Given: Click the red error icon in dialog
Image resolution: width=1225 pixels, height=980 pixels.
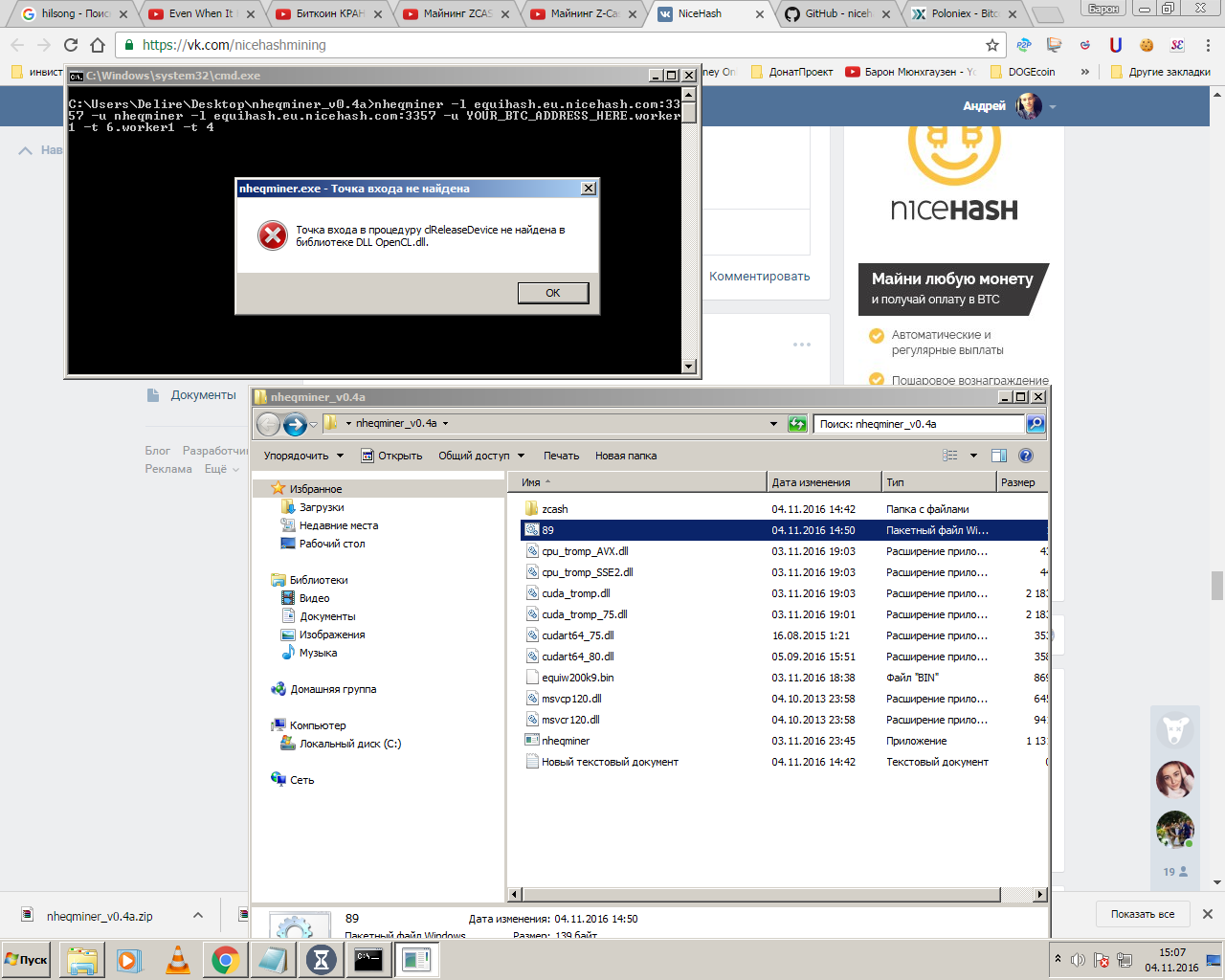Looking at the screenshot, I should tap(273, 235).
